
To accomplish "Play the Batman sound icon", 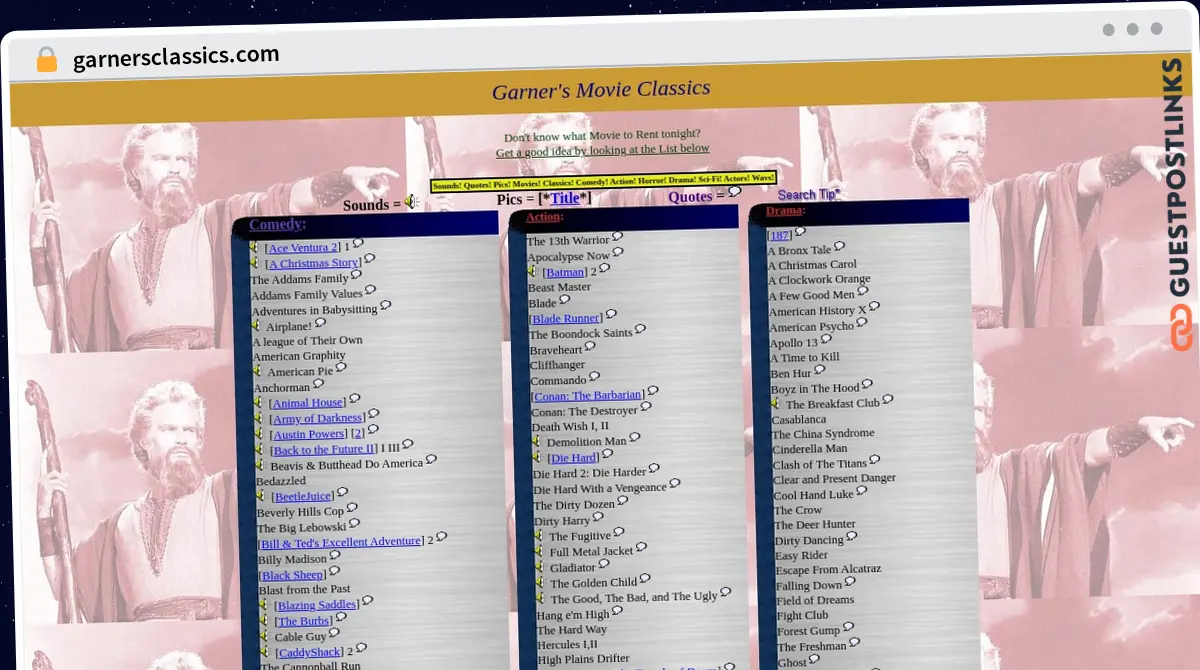I will click(x=533, y=271).
